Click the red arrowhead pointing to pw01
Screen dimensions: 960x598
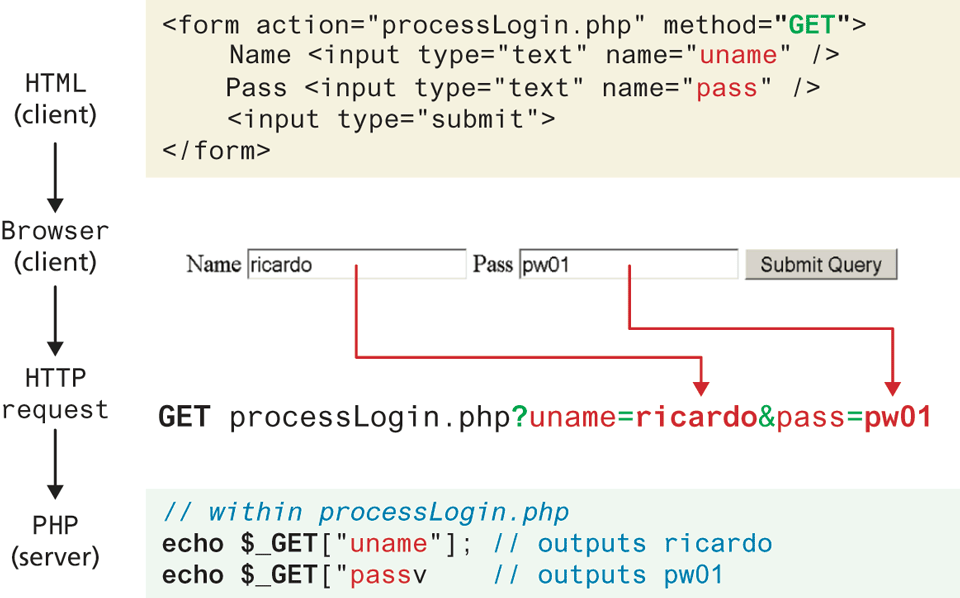tap(893, 387)
